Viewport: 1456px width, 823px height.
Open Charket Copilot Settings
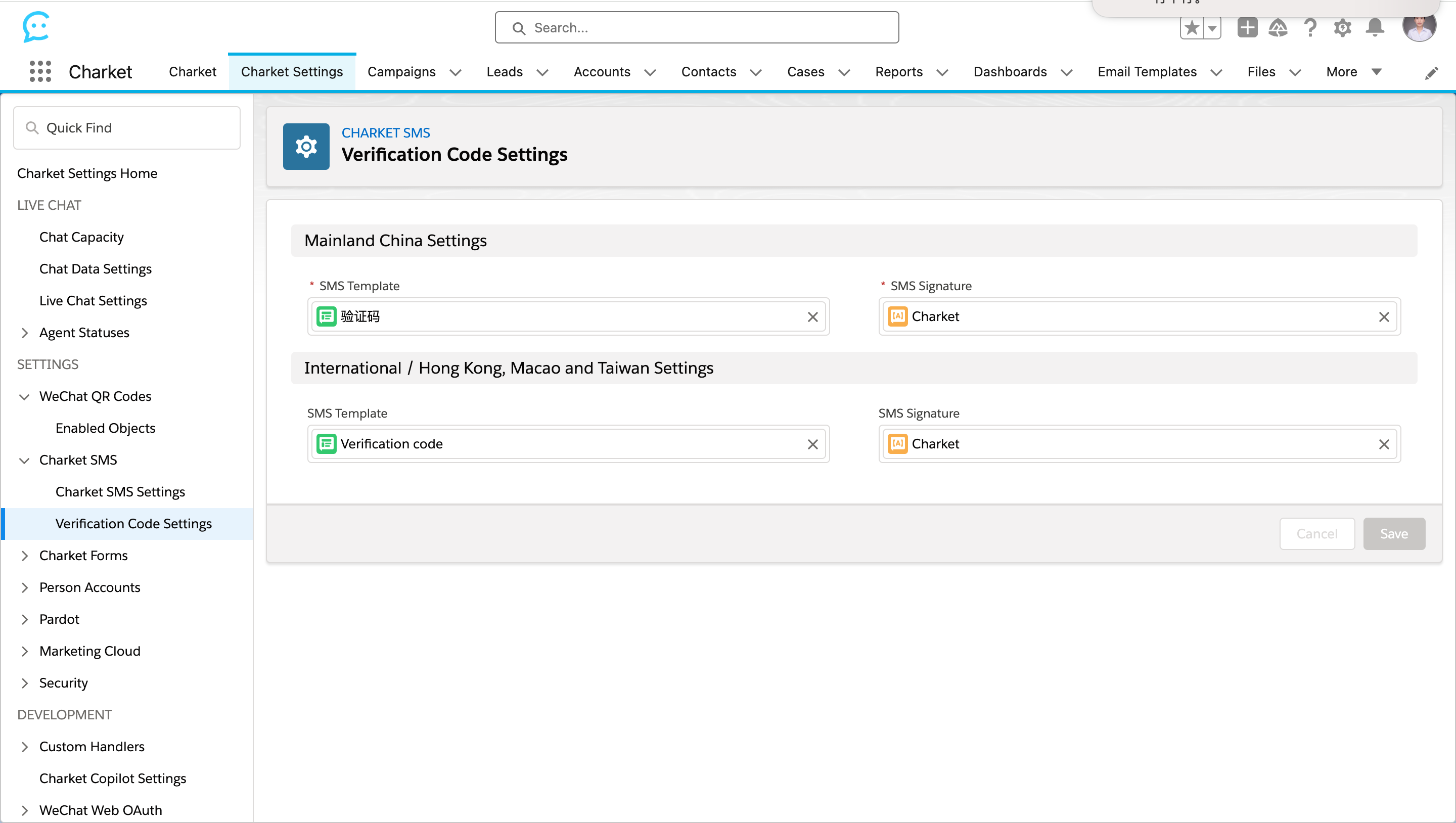pos(112,779)
